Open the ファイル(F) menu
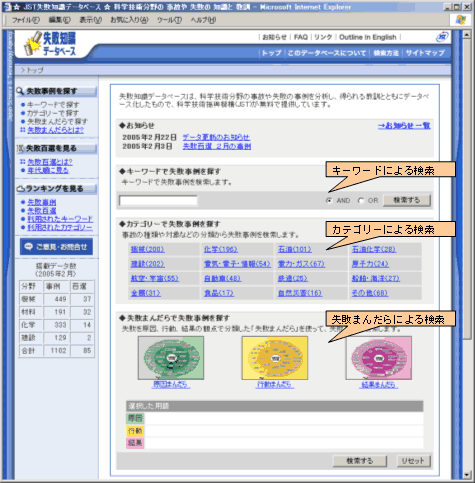This screenshot has height=483, width=475. tap(26, 20)
